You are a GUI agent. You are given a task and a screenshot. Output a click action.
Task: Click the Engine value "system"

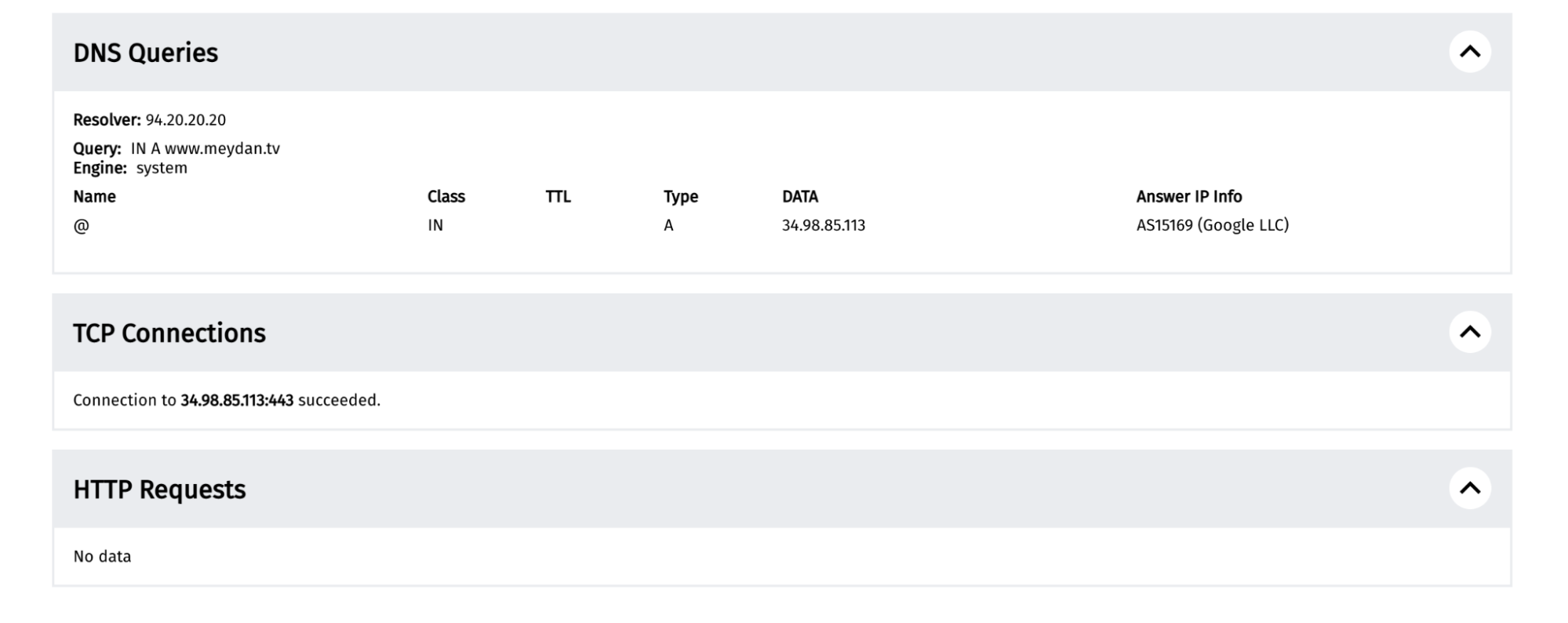(162, 168)
